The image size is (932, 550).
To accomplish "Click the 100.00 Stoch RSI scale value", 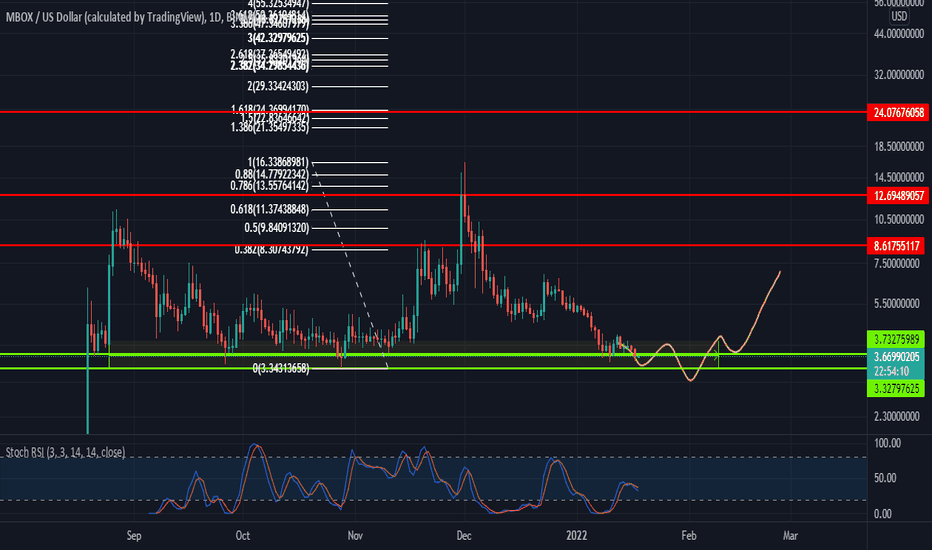I will tap(887, 443).
